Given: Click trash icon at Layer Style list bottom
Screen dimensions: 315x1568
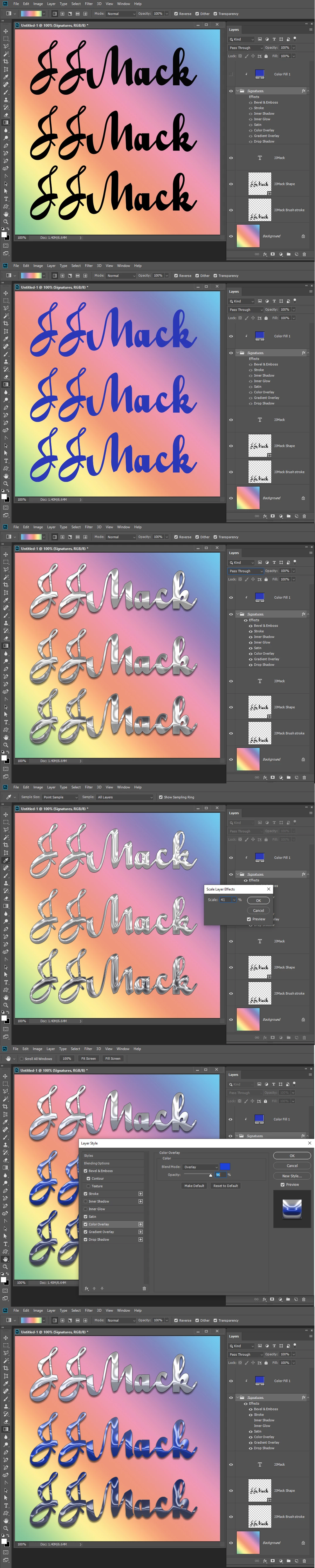Looking at the screenshot, I should (x=144, y=1288).
